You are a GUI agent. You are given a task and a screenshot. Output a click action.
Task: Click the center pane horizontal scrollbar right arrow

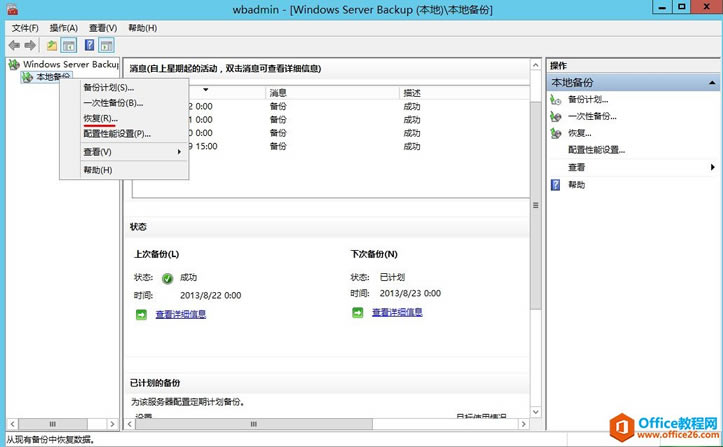(x=523, y=424)
